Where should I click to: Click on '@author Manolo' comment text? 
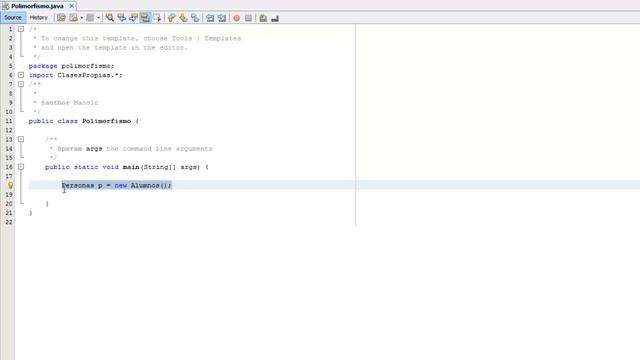69,102
